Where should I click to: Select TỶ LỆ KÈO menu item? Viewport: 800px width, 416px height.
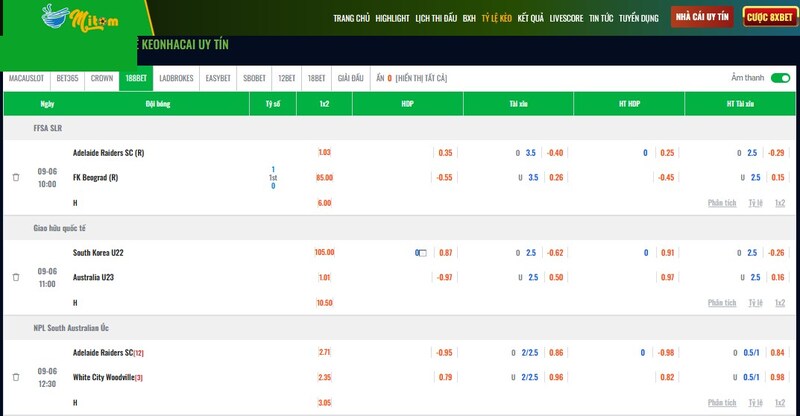(496, 18)
